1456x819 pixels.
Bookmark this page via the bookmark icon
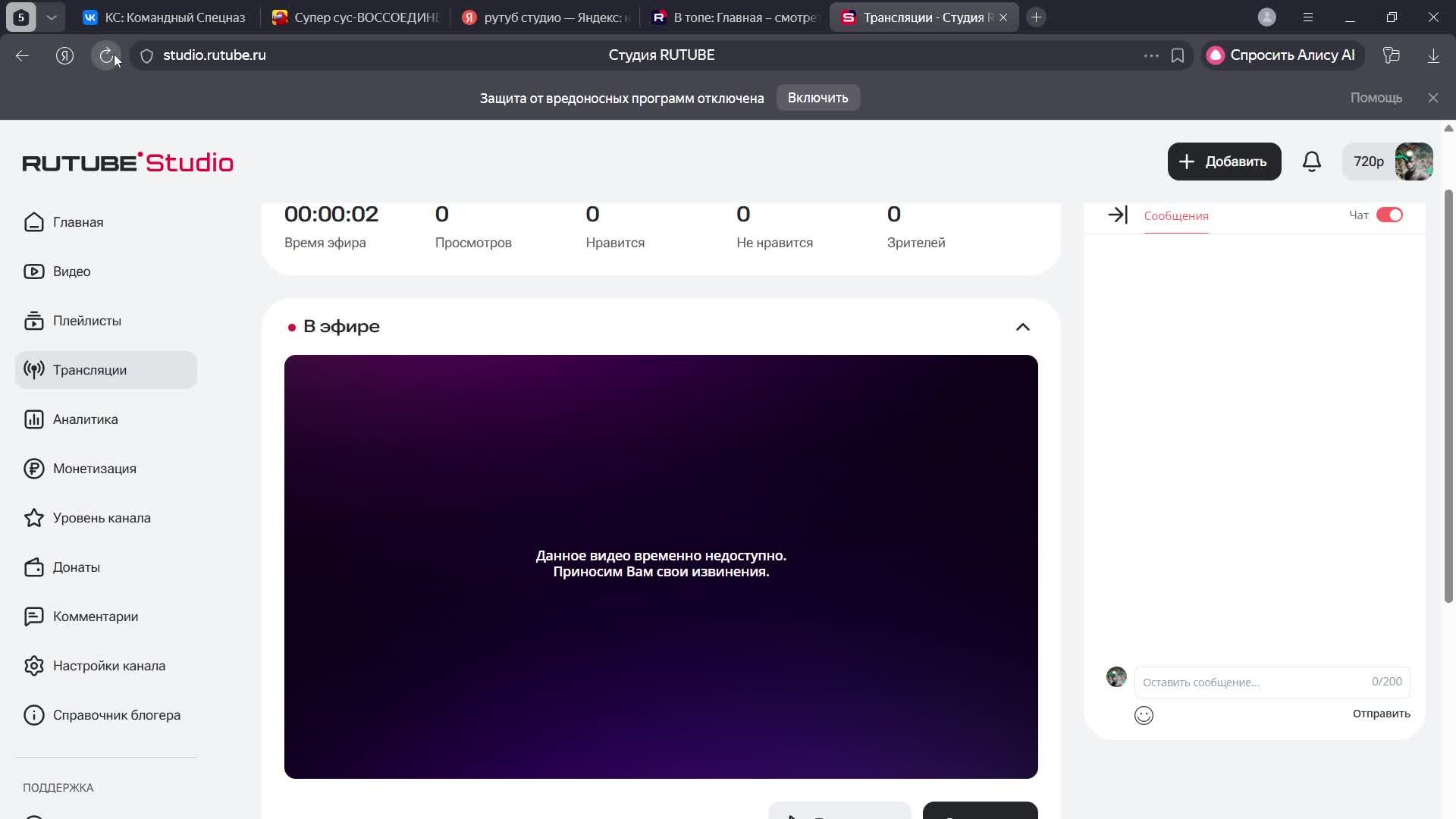tap(1177, 55)
